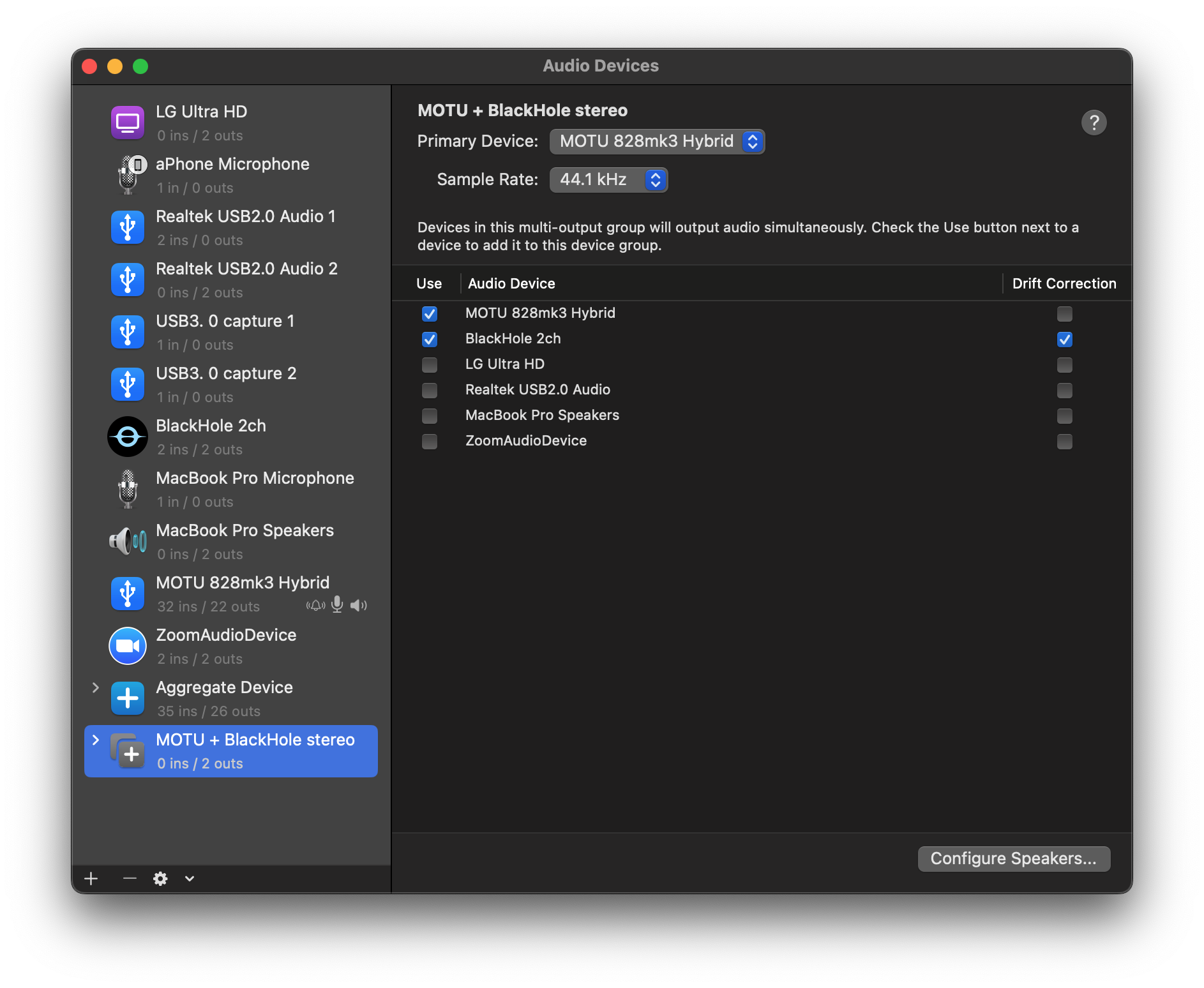Enable Use checkbox for LG Ultra HD
Viewport: 1204px width, 988px height.
click(430, 365)
